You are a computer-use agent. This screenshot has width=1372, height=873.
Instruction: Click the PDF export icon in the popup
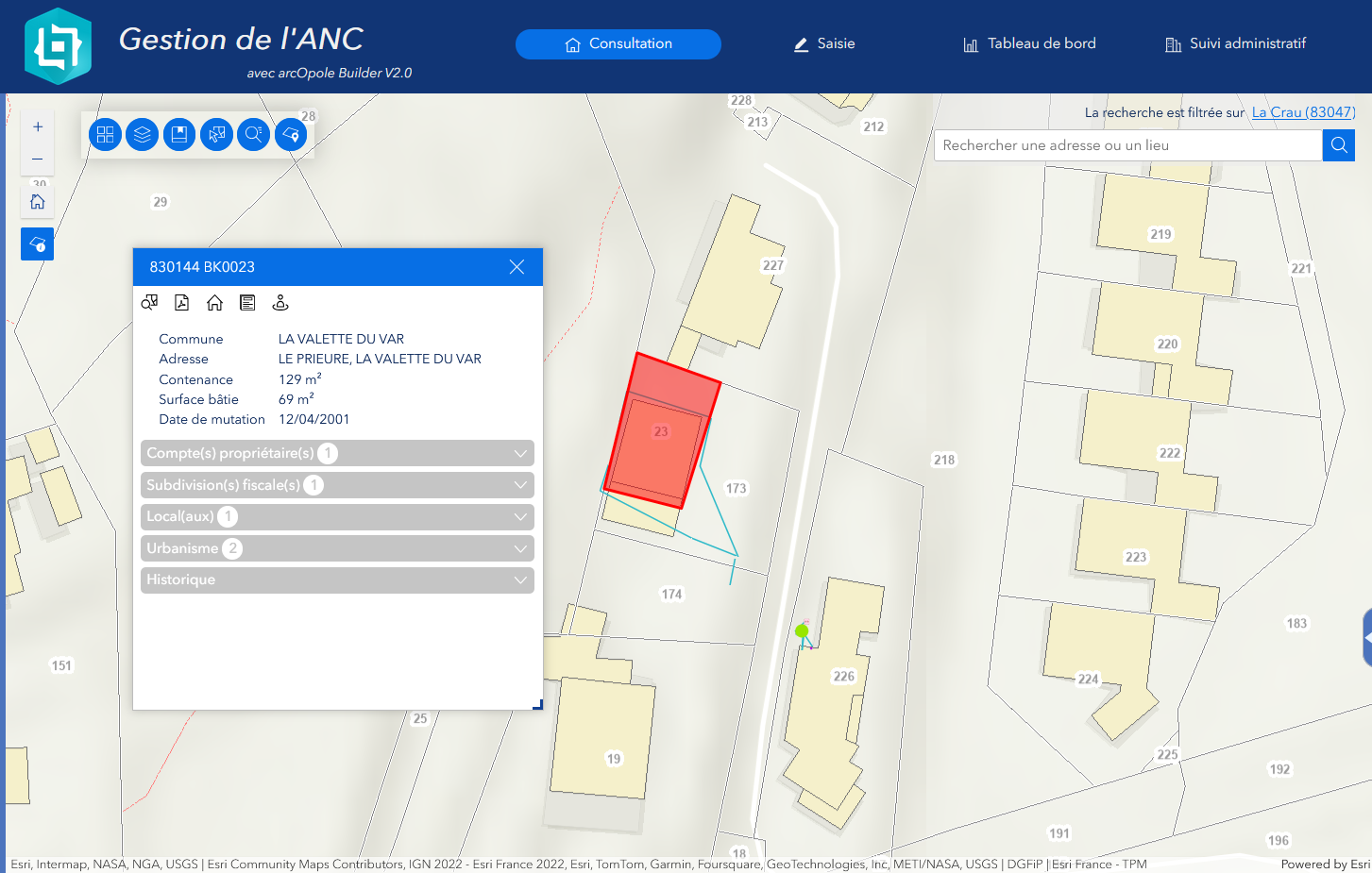[182, 303]
